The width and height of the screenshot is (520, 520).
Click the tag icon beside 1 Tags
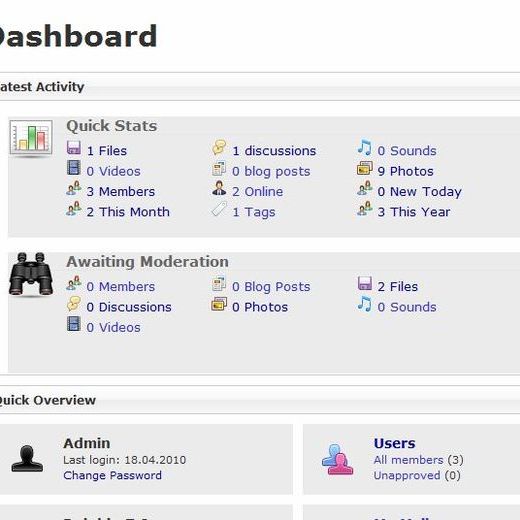(x=219, y=209)
